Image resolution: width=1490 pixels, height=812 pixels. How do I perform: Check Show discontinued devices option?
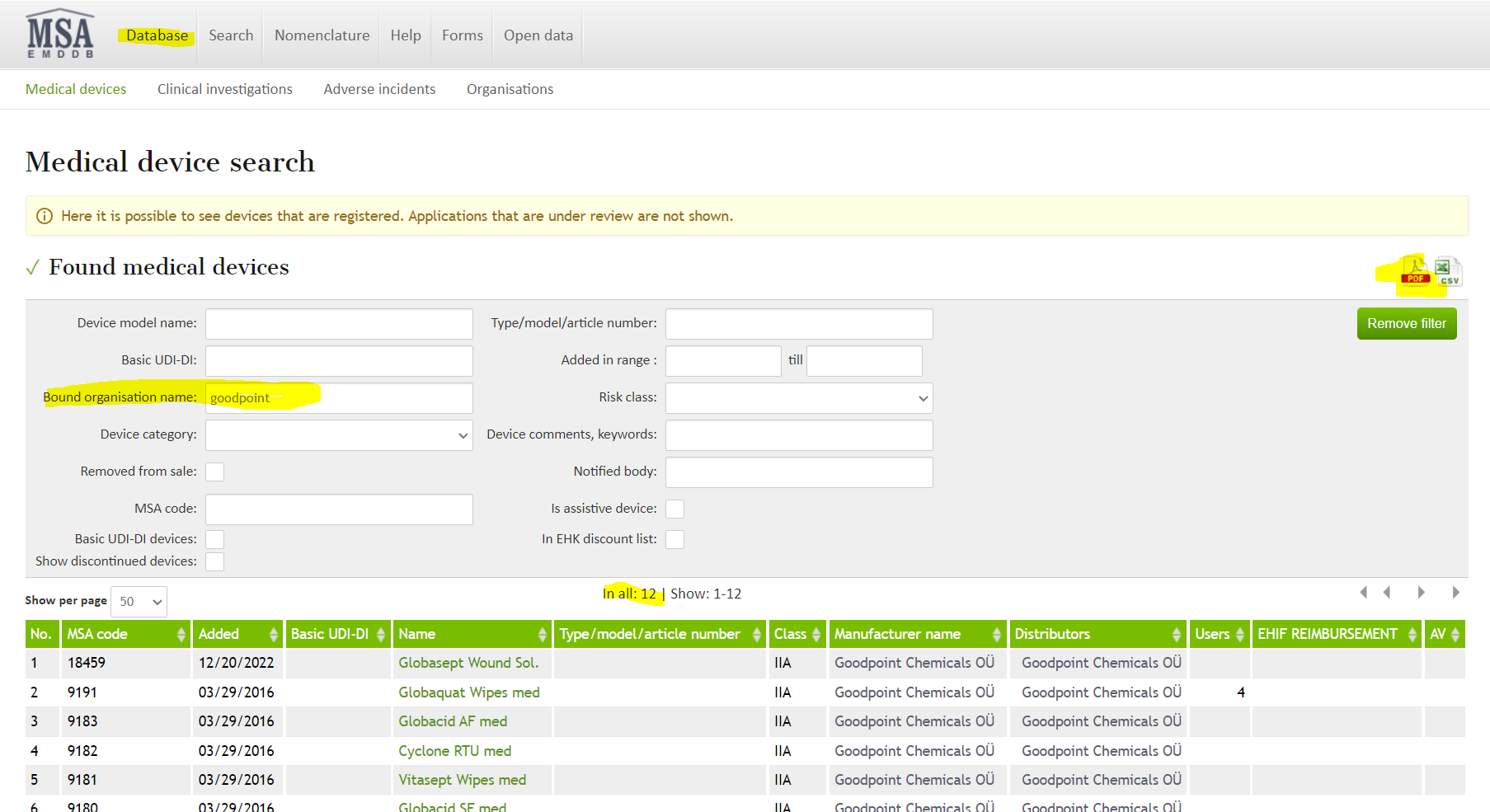(214, 561)
